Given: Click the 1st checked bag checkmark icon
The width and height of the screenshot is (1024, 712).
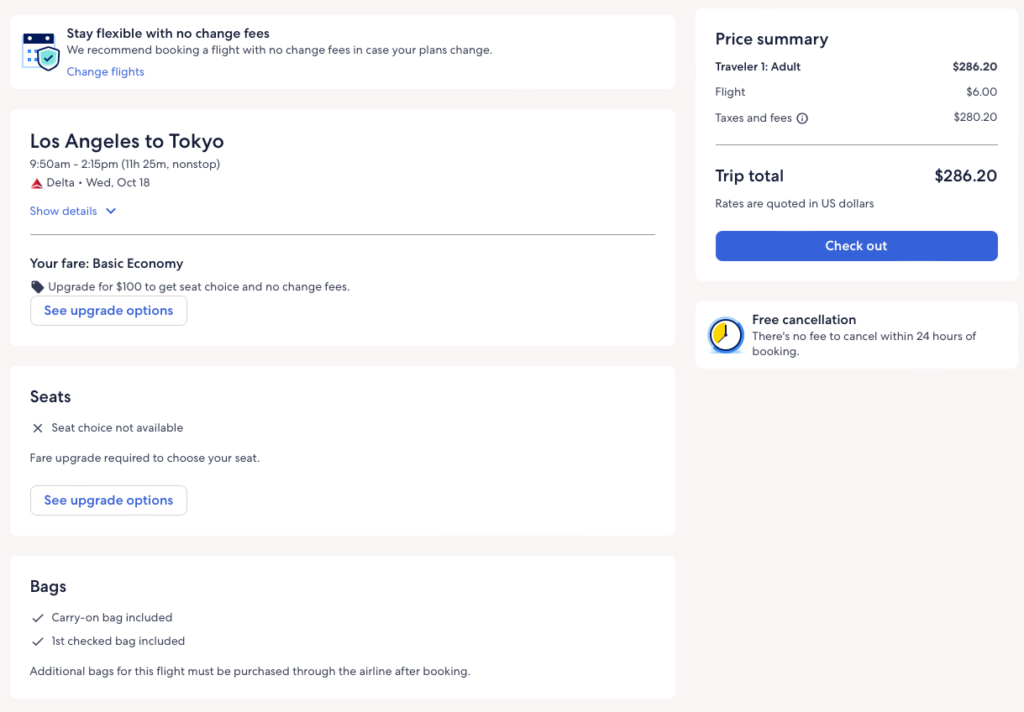Looking at the screenshot, I should [x=37, y=641].
